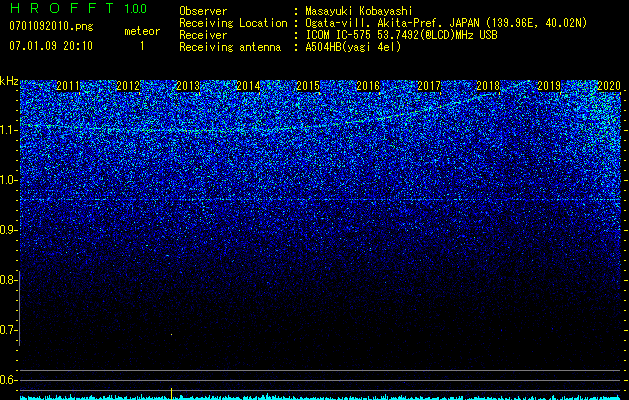Click the 2013 time marker
The image size is (629, 400).
188,86
